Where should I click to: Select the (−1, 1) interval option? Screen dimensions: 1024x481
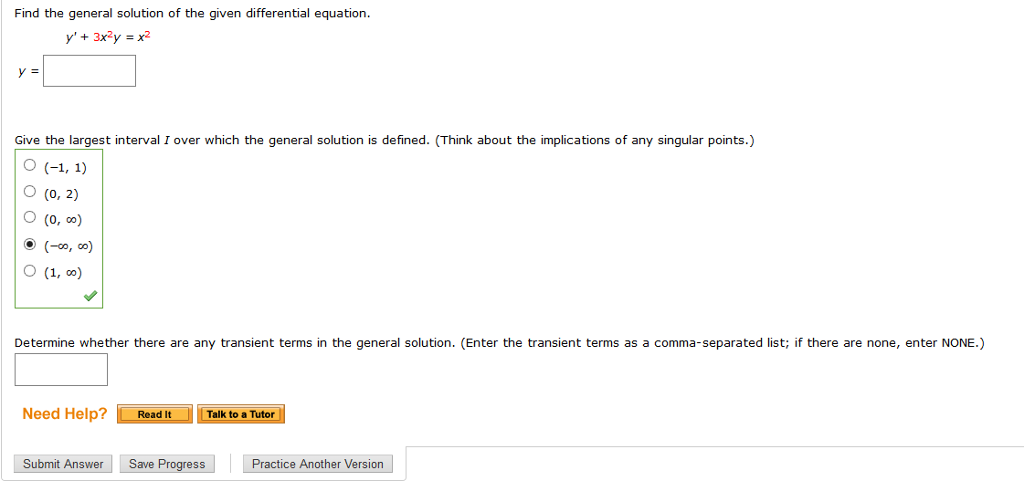point(30,166)
